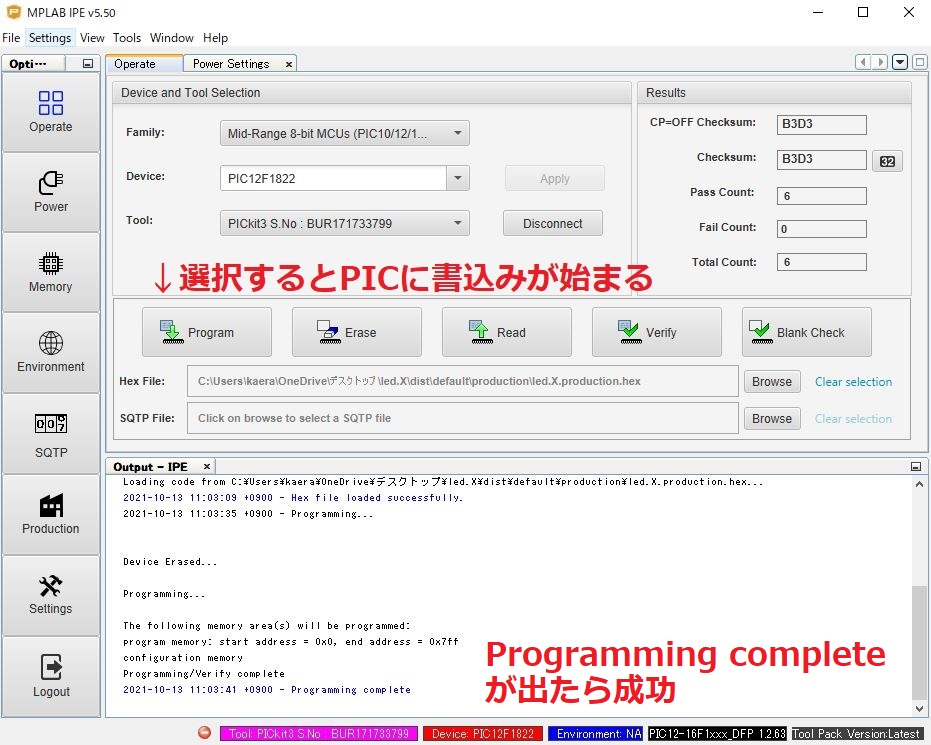Image resolution: width=931 pixels, height=745 pixels.
Task: Minimize the Options side panel
Action: click(x=88, y=64)
